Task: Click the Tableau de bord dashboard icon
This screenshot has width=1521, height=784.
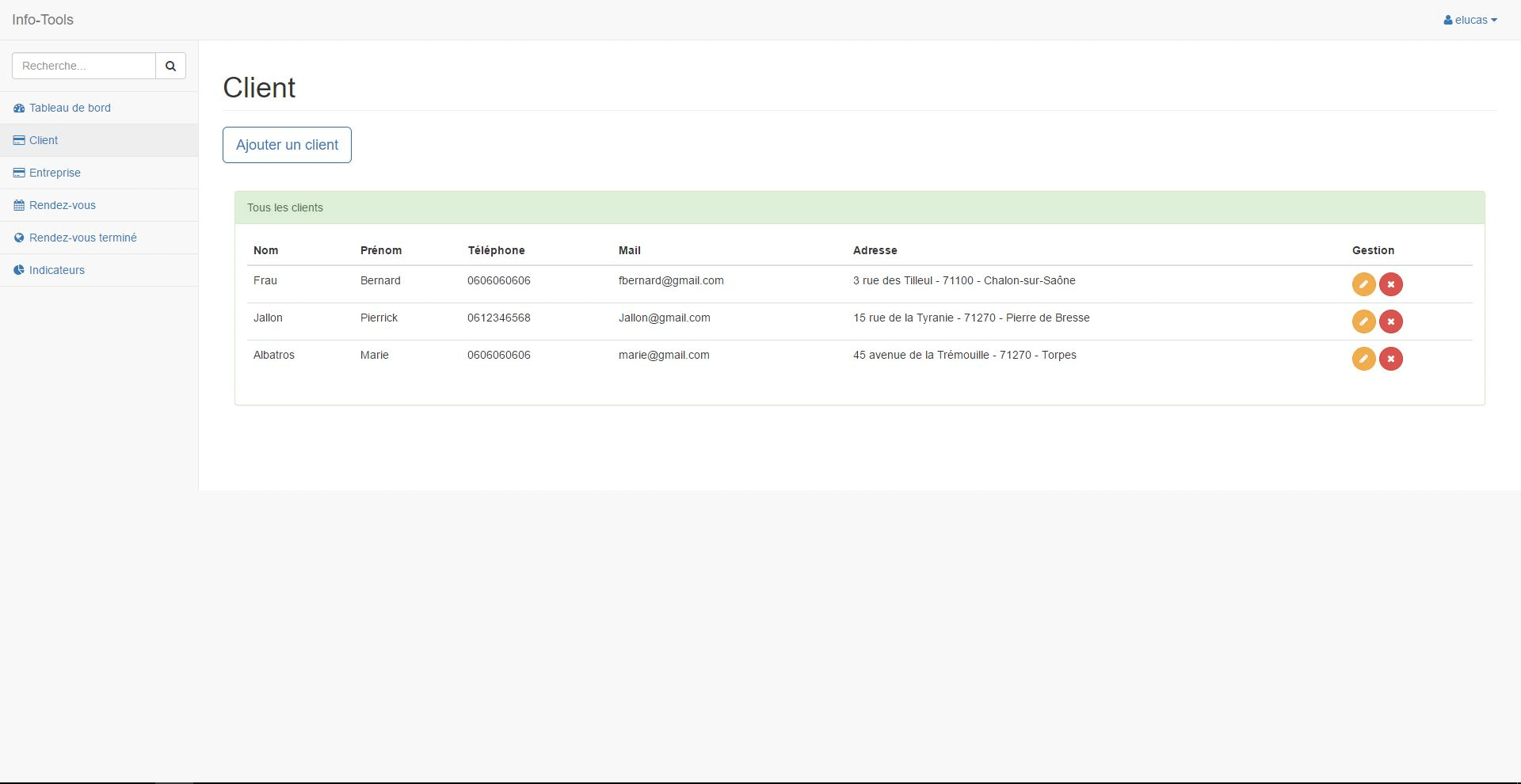Action: (19, 108)
